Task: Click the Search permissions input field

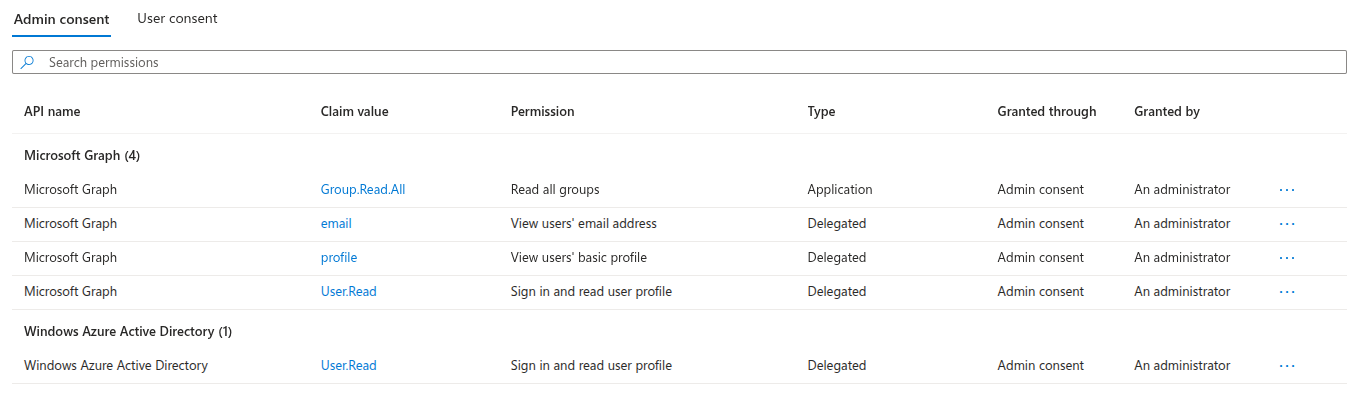Action: click(x=680, y=62)
